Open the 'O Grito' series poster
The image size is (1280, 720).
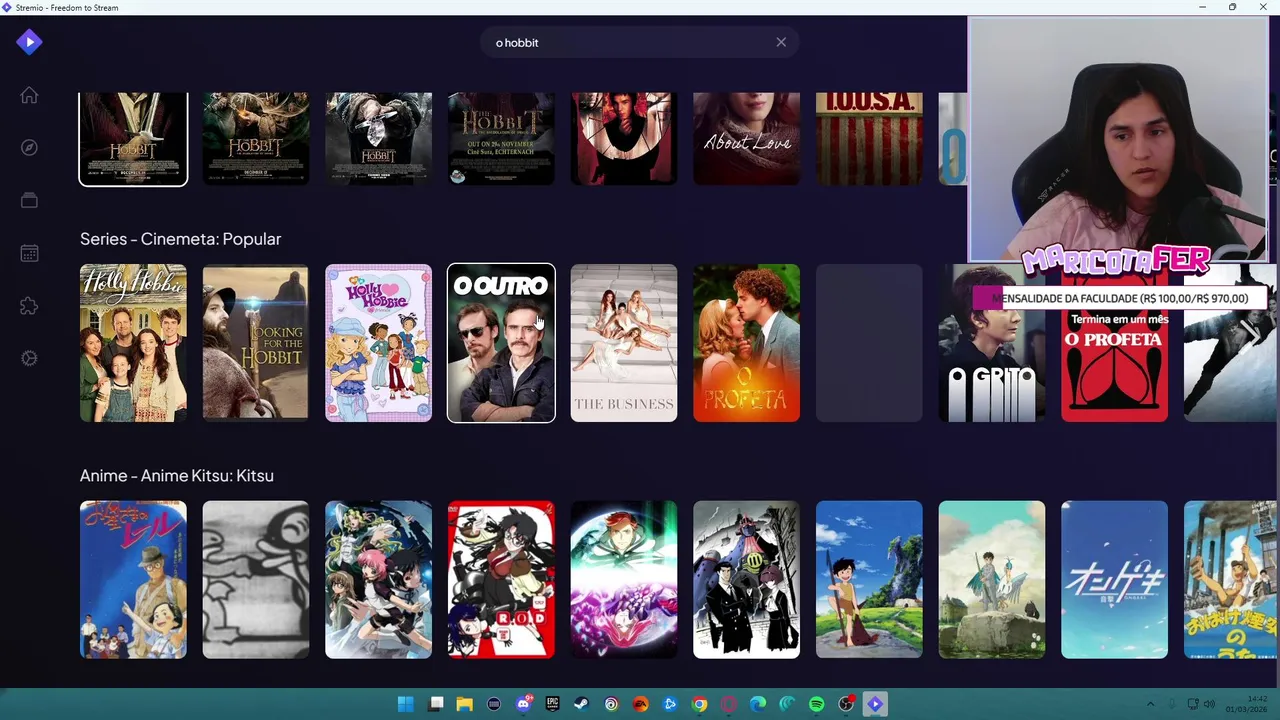pos(992,343)
